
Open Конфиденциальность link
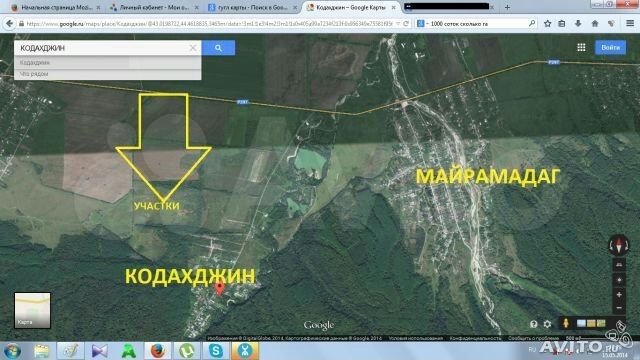(x=476, y=338)
